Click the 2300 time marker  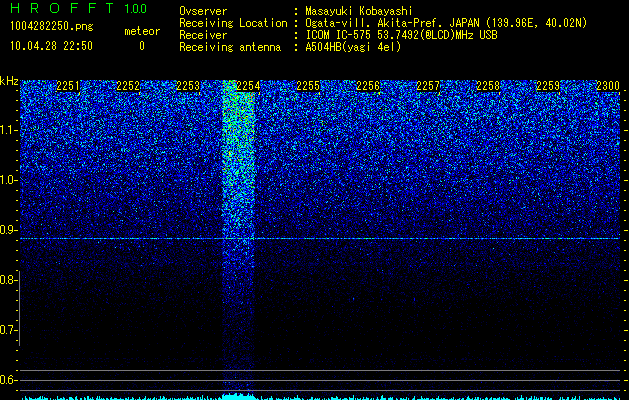(608, 86)
